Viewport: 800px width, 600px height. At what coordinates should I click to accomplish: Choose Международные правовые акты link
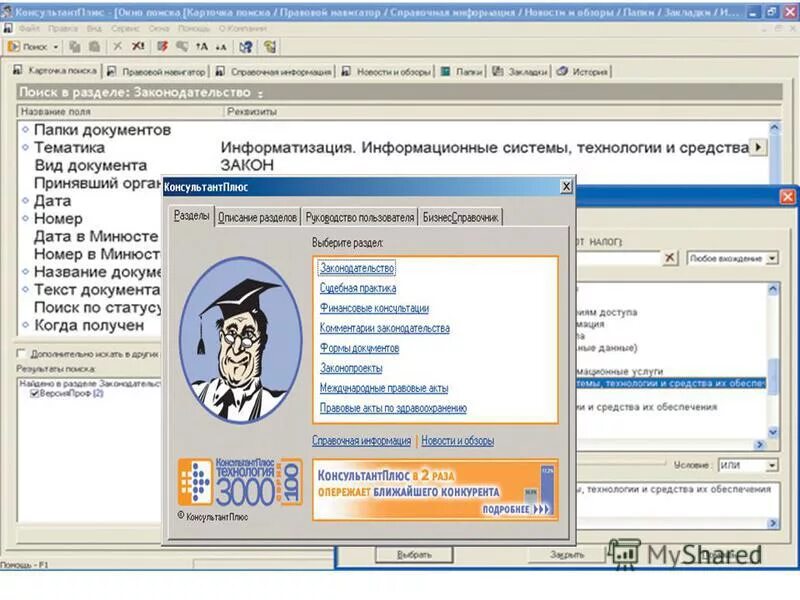pyautogui.click(x=384, y=388)
